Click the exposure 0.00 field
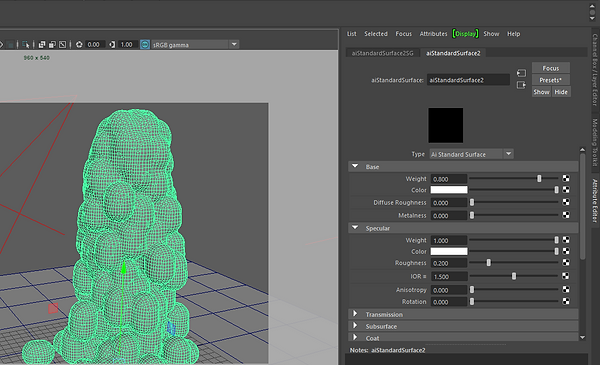This screenshot has height=365, width=600. point(95,44)
